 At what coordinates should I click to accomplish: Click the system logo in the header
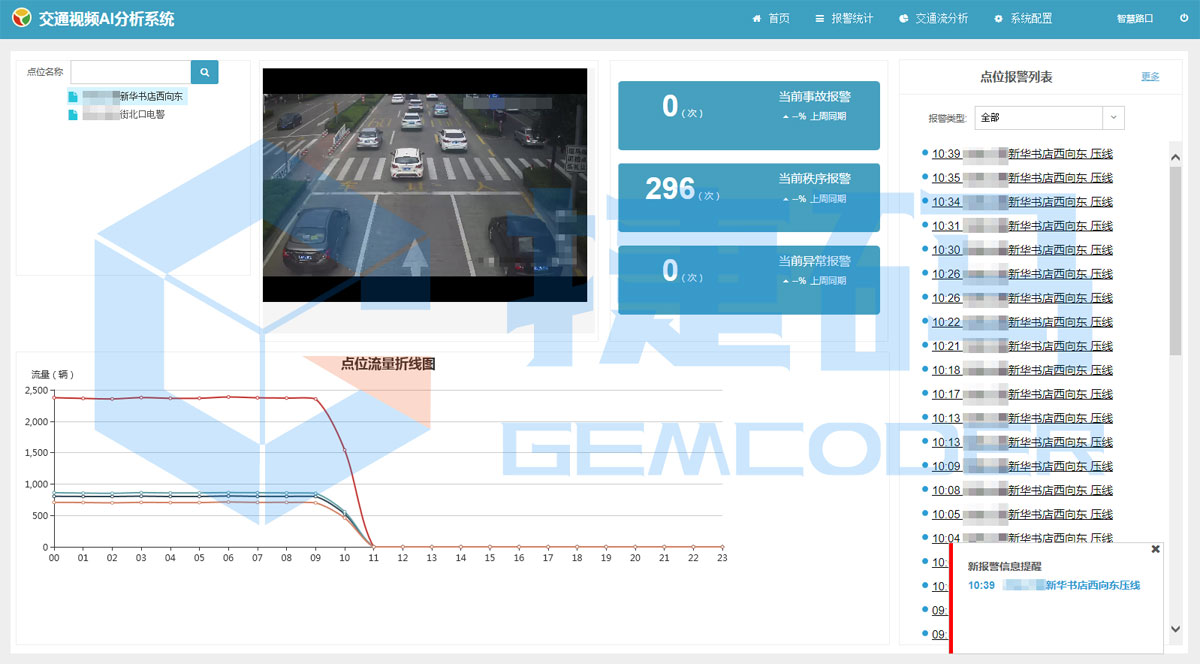click(20, 19)
